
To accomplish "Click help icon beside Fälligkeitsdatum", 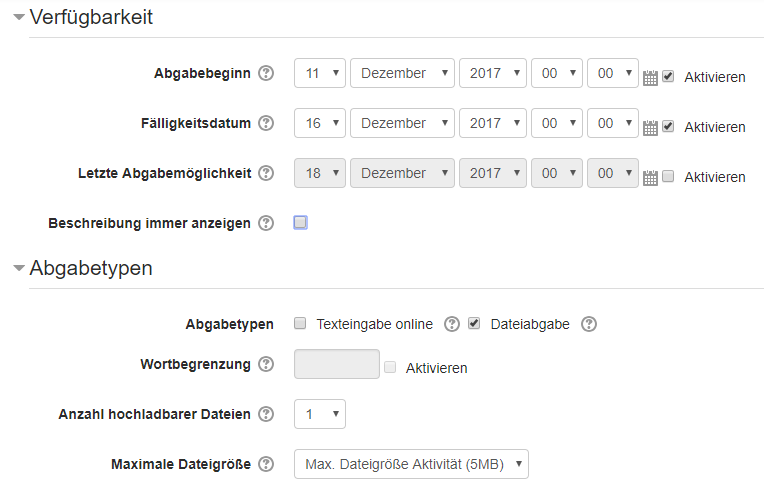I will 266,123.
